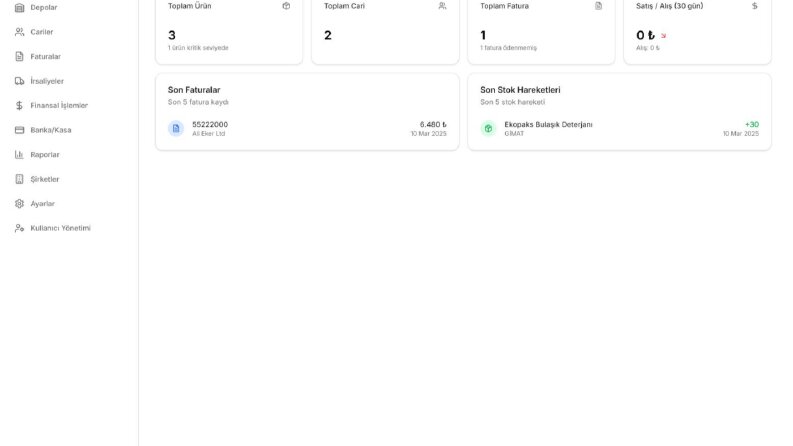Viewport: 793px width, 446px height.
Task: Click the Şirketler building icon
Action: pos(19,179)
